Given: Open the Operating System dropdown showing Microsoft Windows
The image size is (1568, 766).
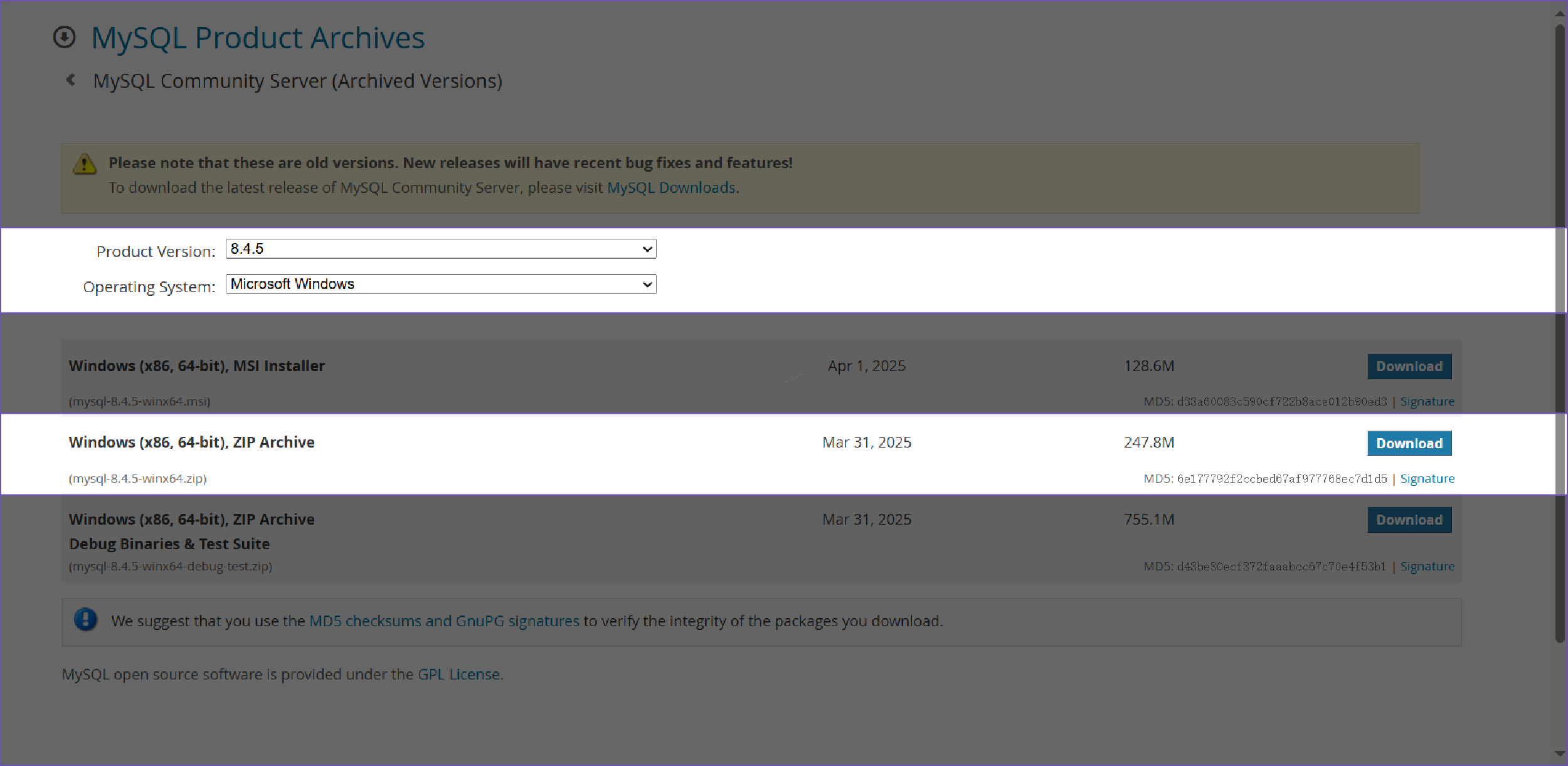Looking at the screenshot, I should point(441,284).
